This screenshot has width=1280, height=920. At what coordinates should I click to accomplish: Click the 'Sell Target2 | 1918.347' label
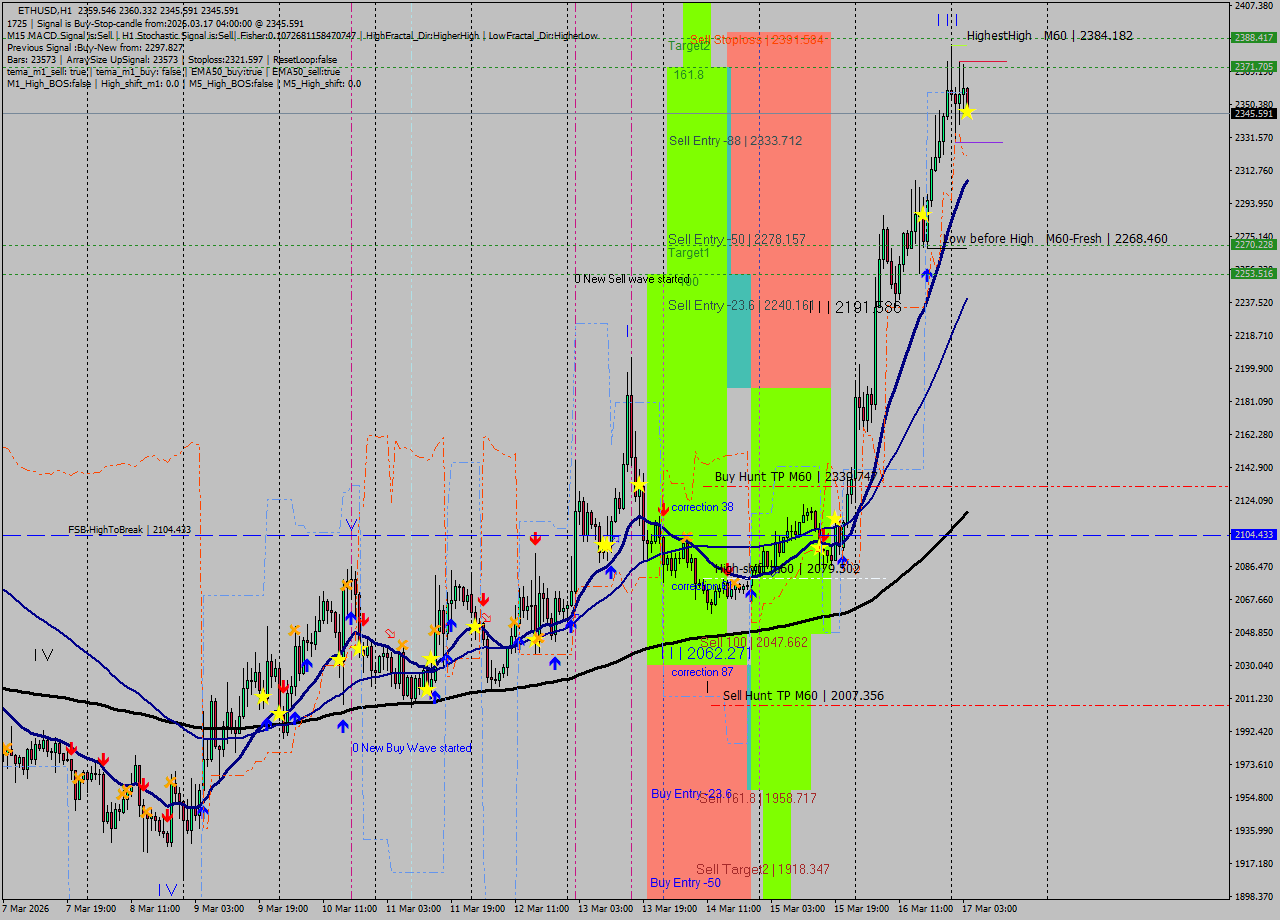coord(763,870)
